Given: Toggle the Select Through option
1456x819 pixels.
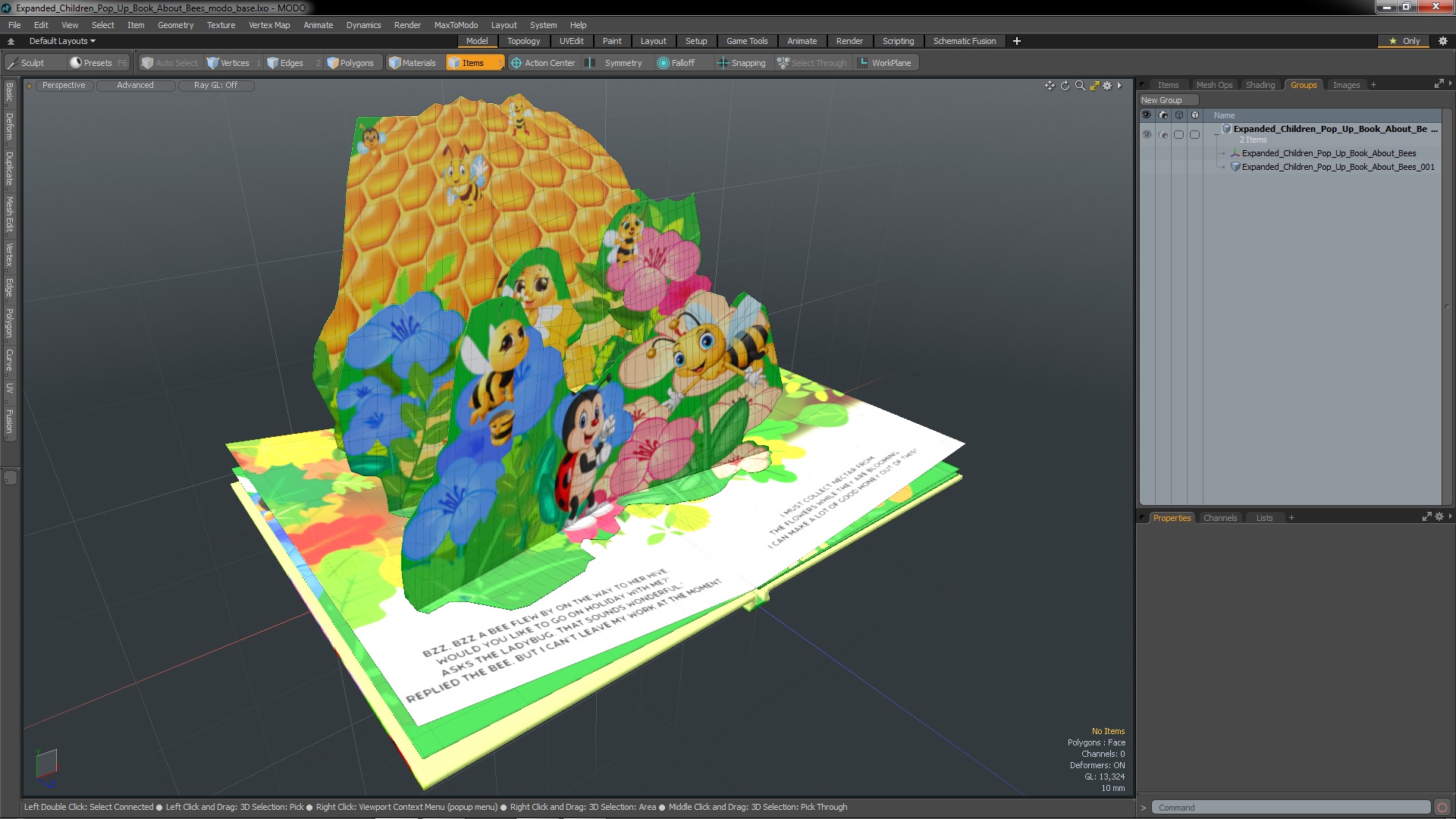Looking at the screenshot, I should (x=812, y=63).
